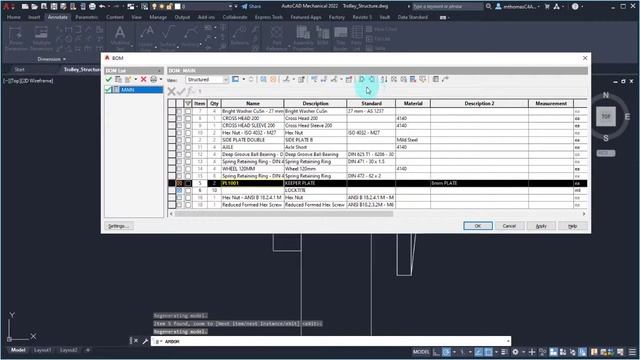The image size is (640, 360).
Task: Click the search magnifier icon in title bar
Action: tap(489, 7)
